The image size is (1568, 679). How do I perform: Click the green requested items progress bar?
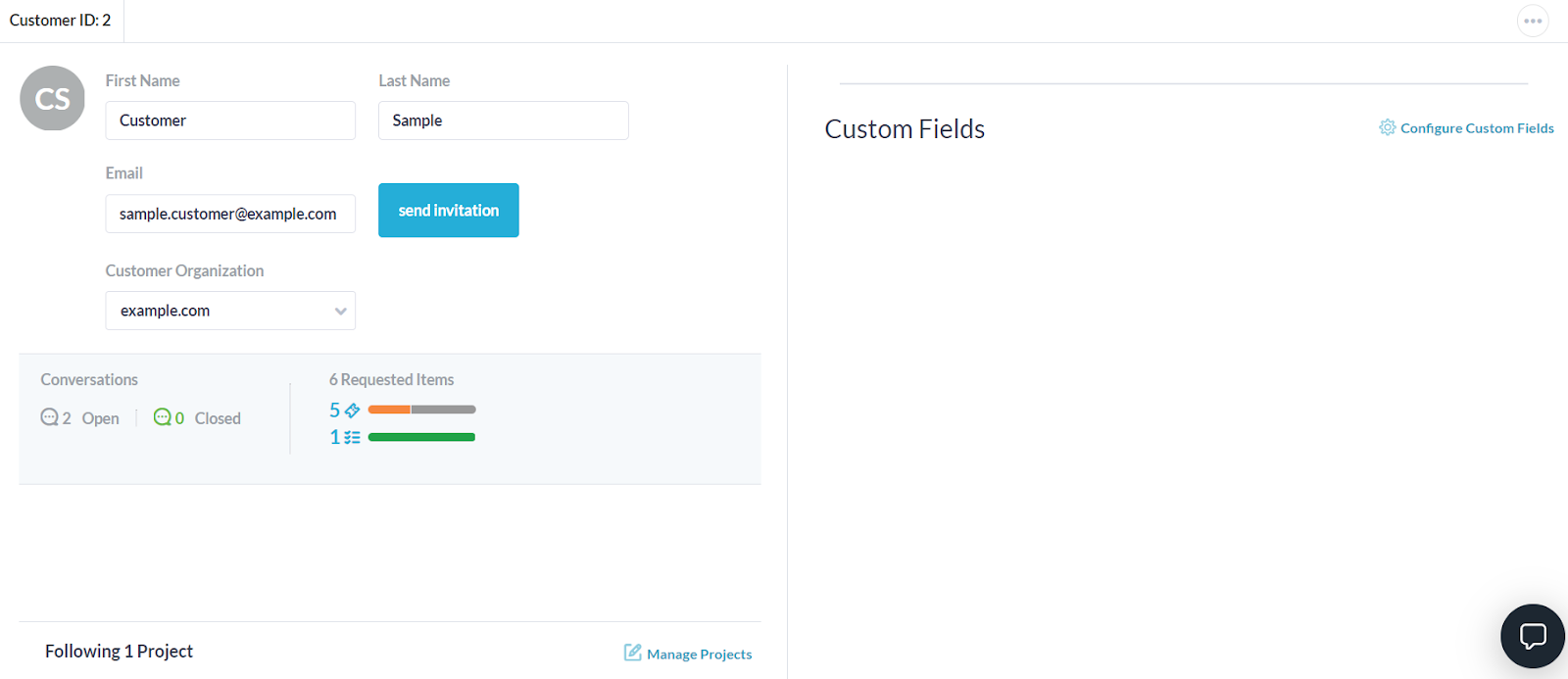coord(421,437)
